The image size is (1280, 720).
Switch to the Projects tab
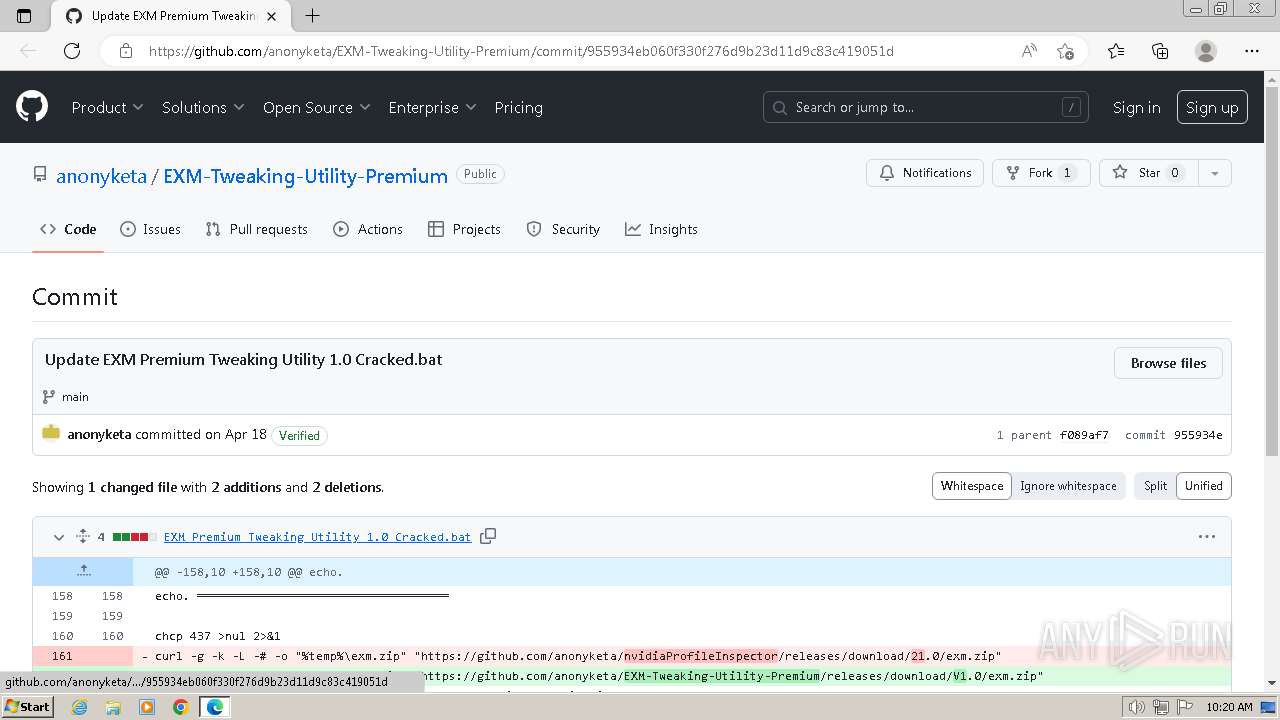464,229
